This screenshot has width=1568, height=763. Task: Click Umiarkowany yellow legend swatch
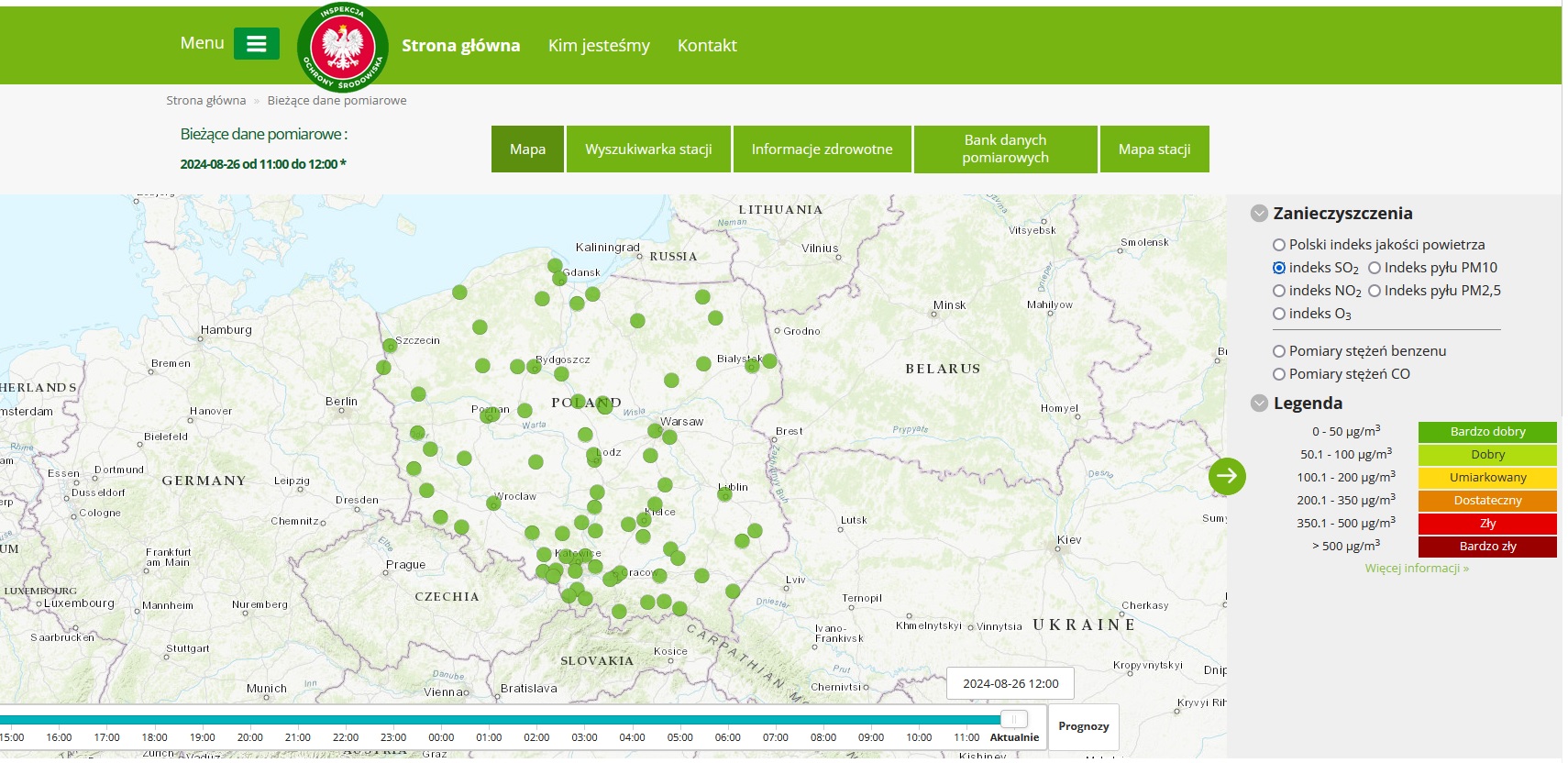(x=1487, y=478)
